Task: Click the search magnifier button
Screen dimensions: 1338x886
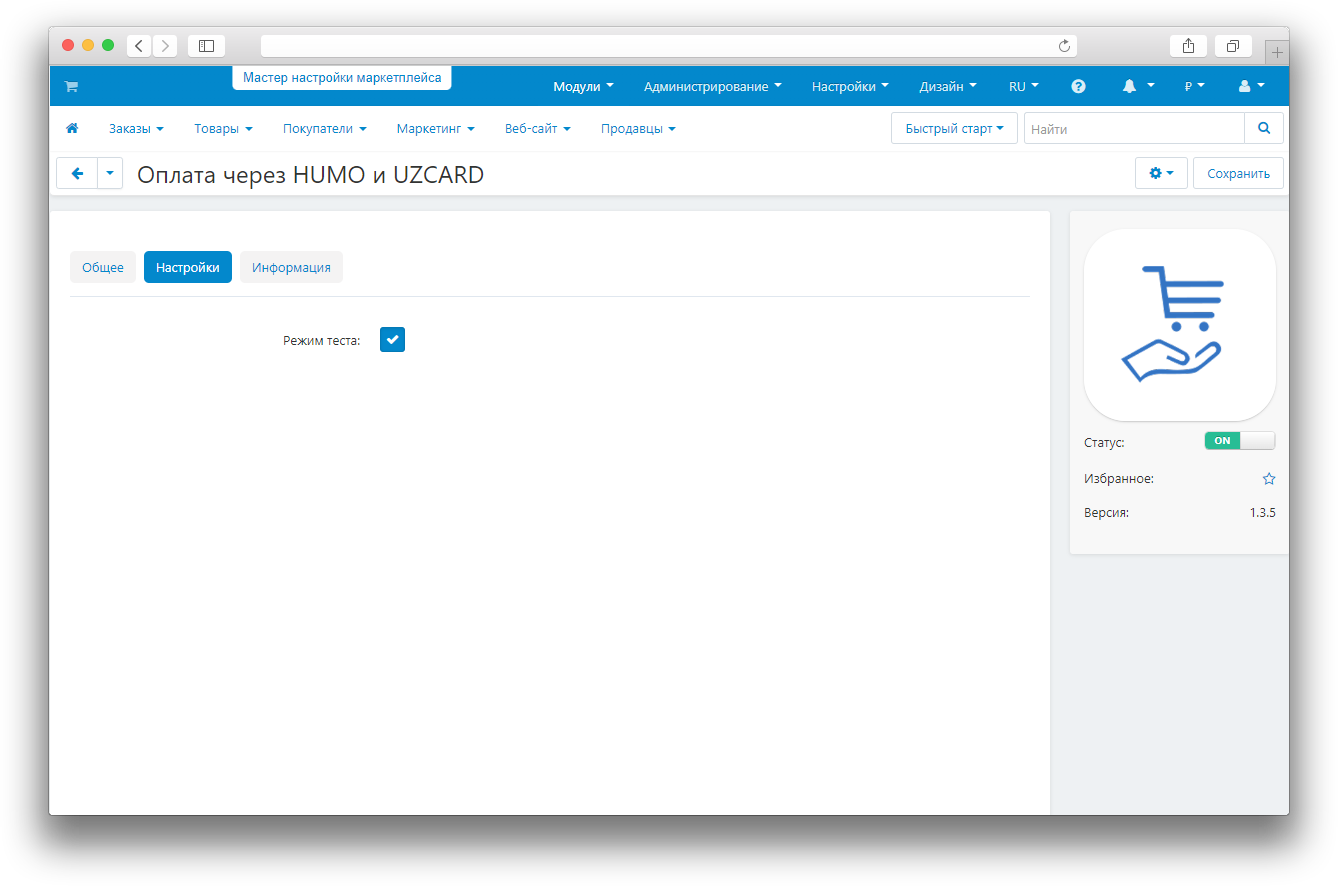Action: (x=1264, y=129)
